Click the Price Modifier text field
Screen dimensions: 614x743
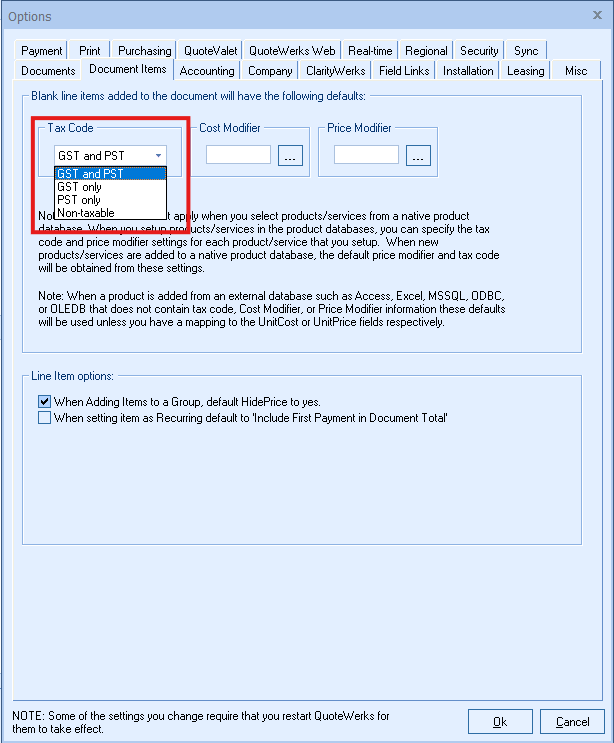point(366,155)
